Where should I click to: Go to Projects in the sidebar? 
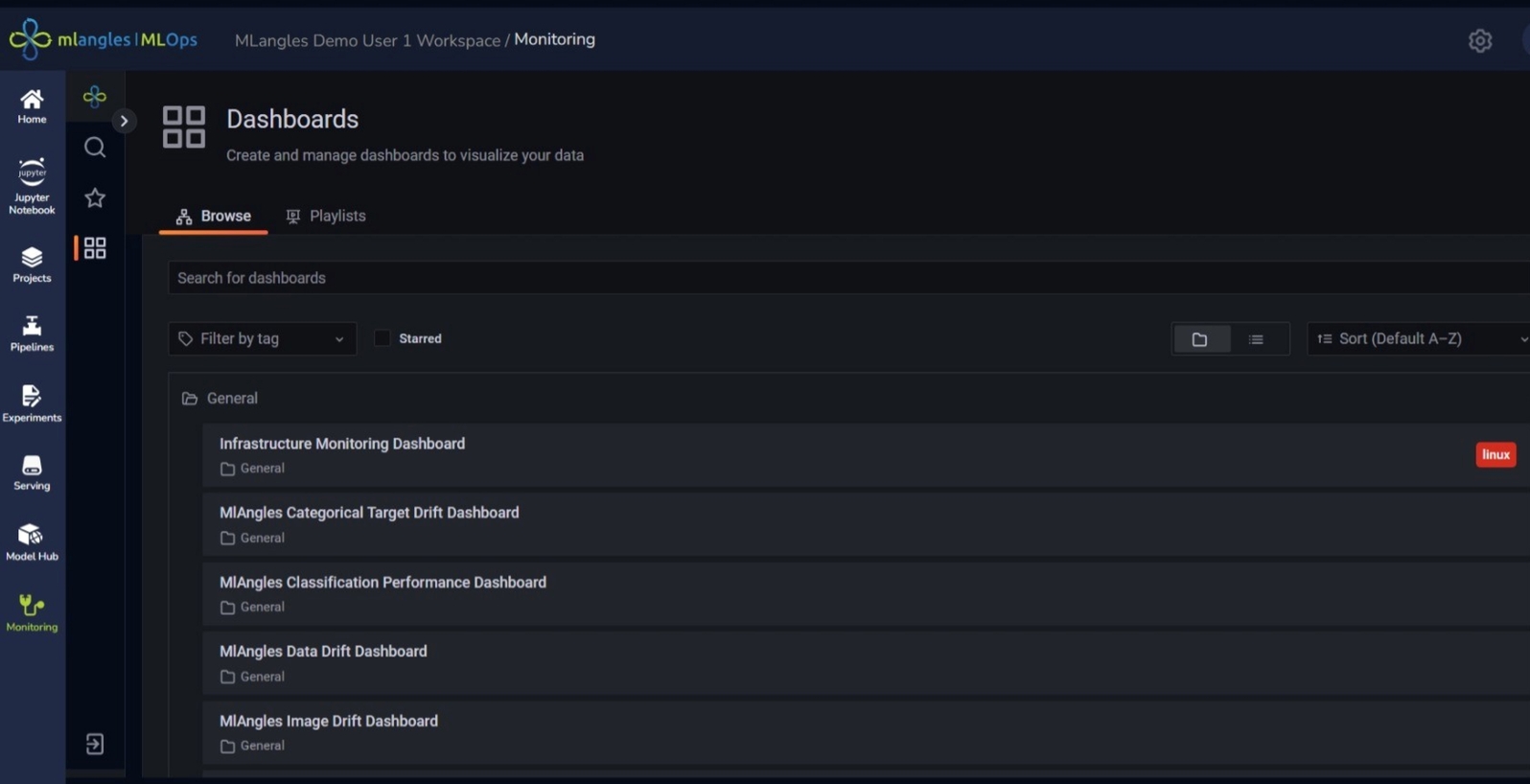coord(32,265)
